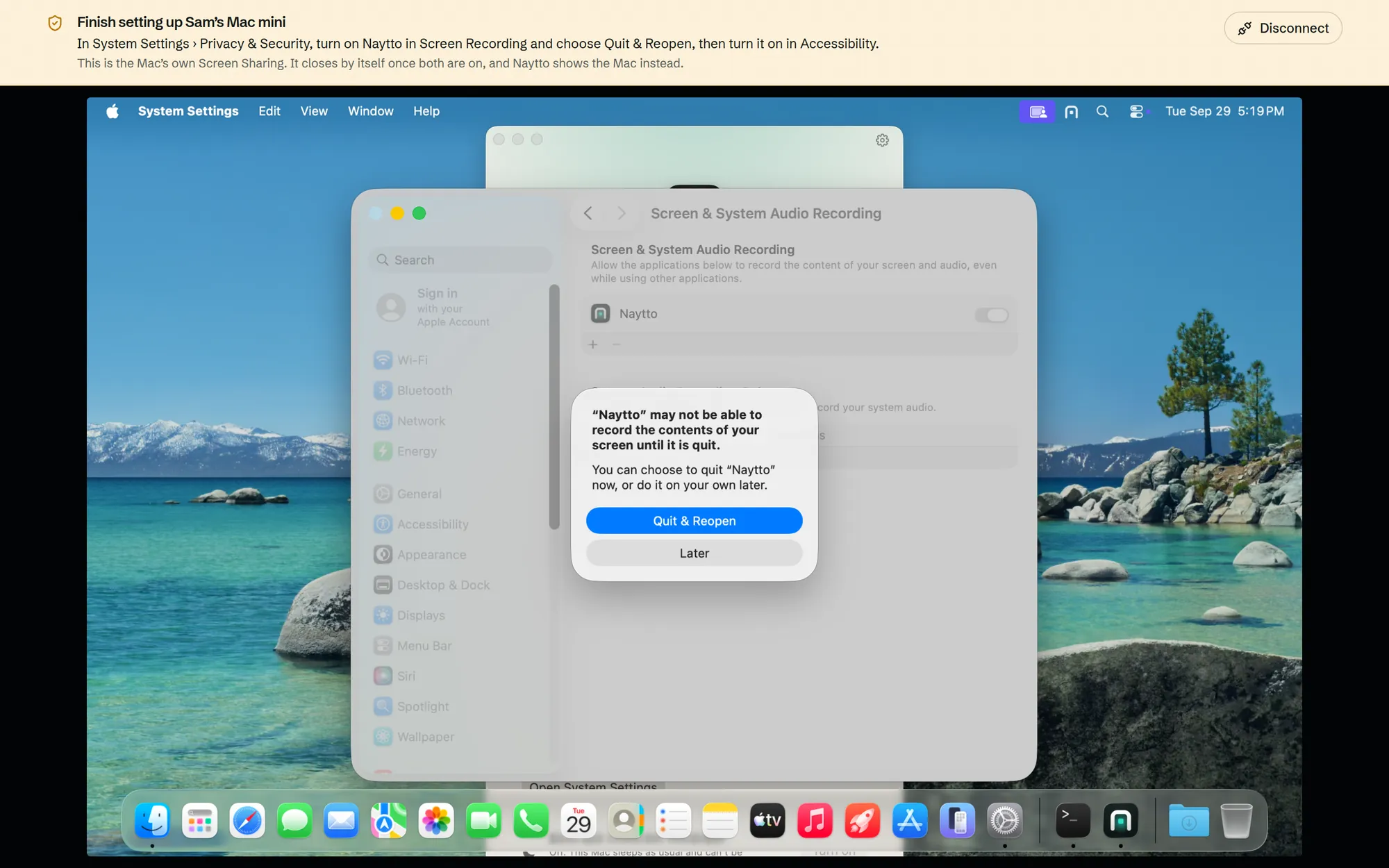This screenshot has height=868, width=1389.
Task: Choose Later in the Naytto dialog
Action: [x=694, y=553]
